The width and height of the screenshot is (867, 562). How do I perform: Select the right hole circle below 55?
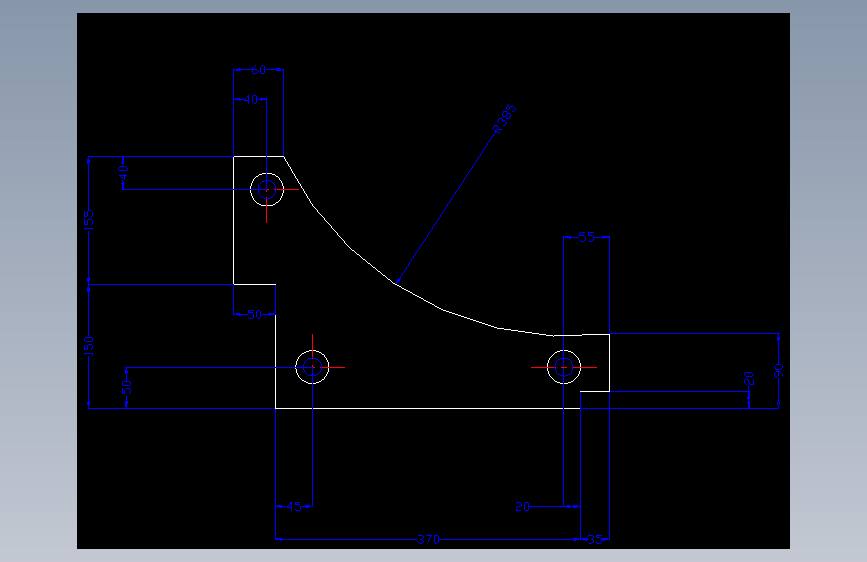coord(564,367)
